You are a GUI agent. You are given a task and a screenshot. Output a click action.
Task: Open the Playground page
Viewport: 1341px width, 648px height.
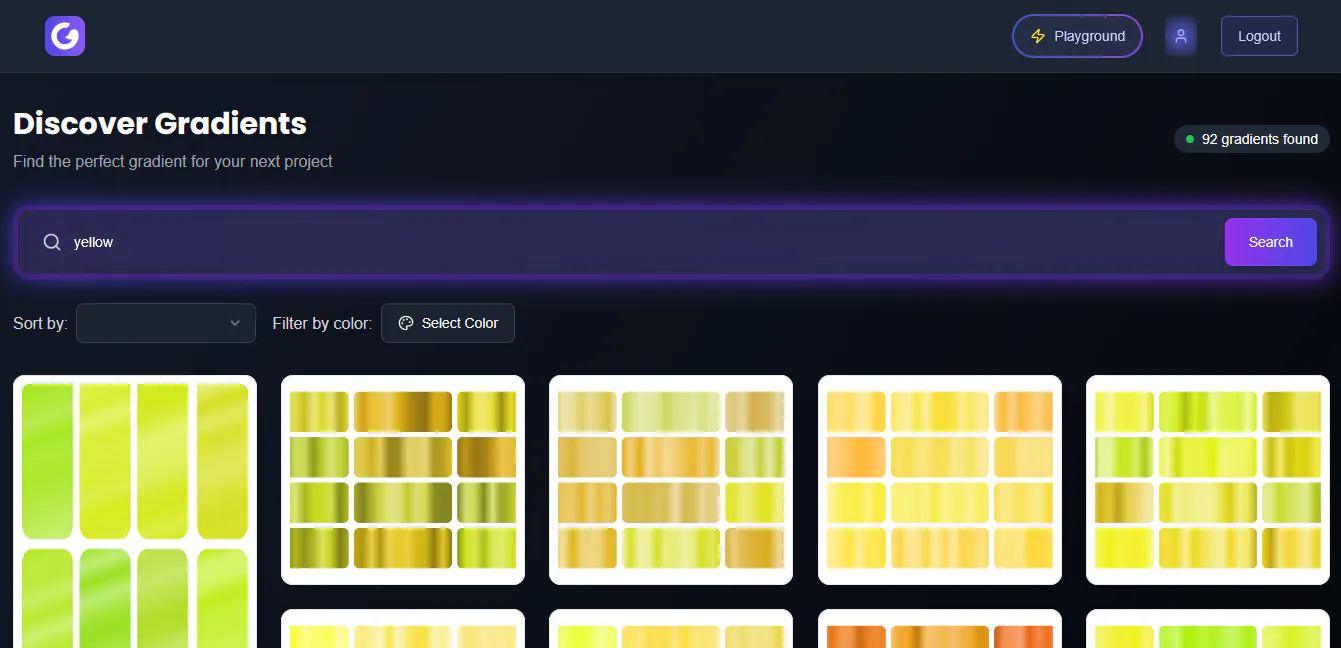pyautogui.click(x=1077, y=36)
